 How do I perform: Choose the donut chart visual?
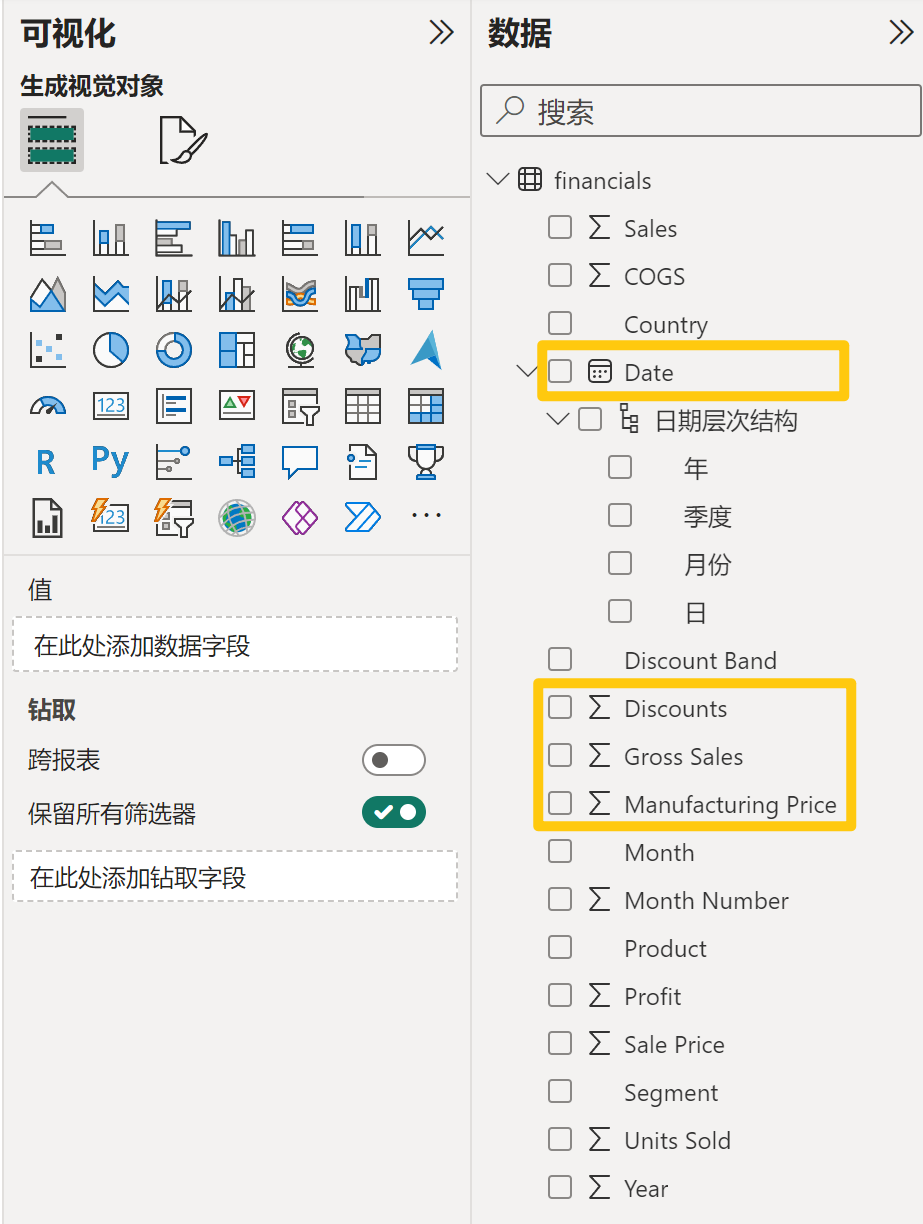point(174,350)
